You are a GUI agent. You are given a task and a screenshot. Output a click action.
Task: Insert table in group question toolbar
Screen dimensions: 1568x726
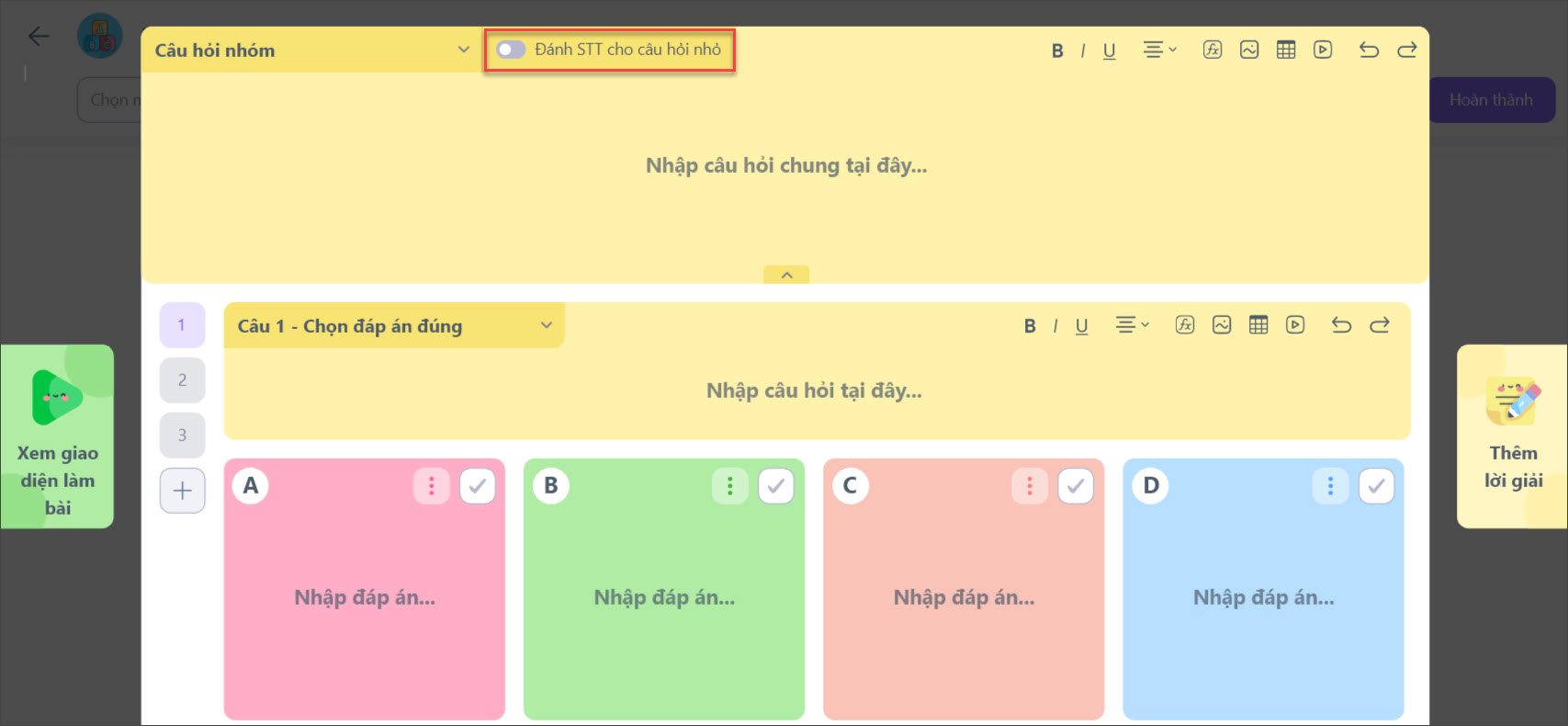pos(1286,50)
